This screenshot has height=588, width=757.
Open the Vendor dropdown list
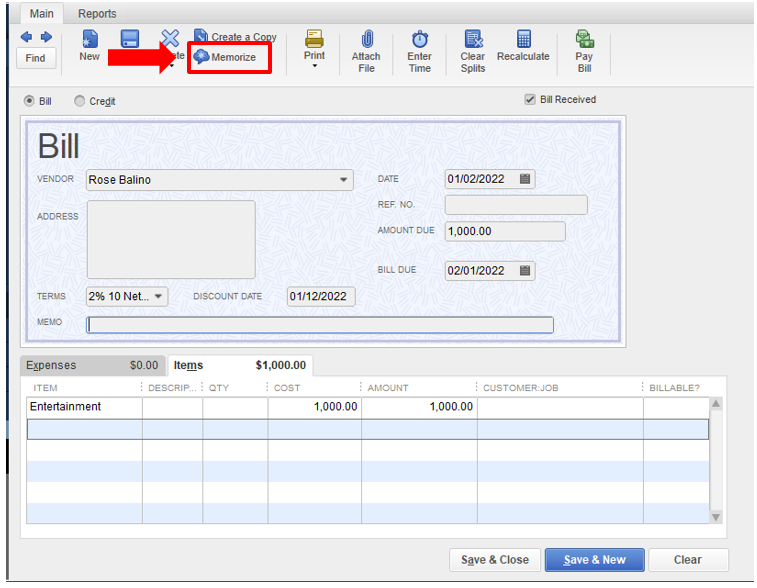(x=343, y=180)
